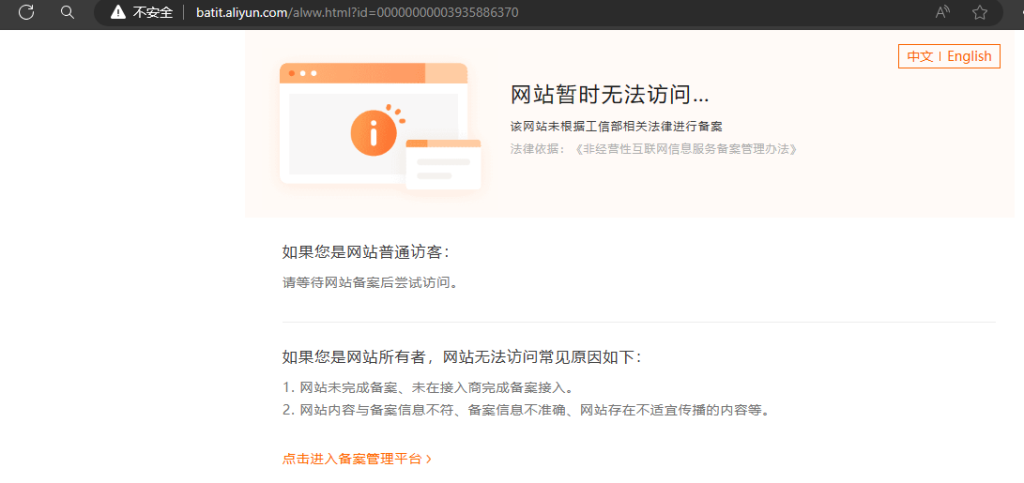The image size is (1024, 483).
Task: Click the arrow after 点击进入备案管理平台
Action: [429, 459]
